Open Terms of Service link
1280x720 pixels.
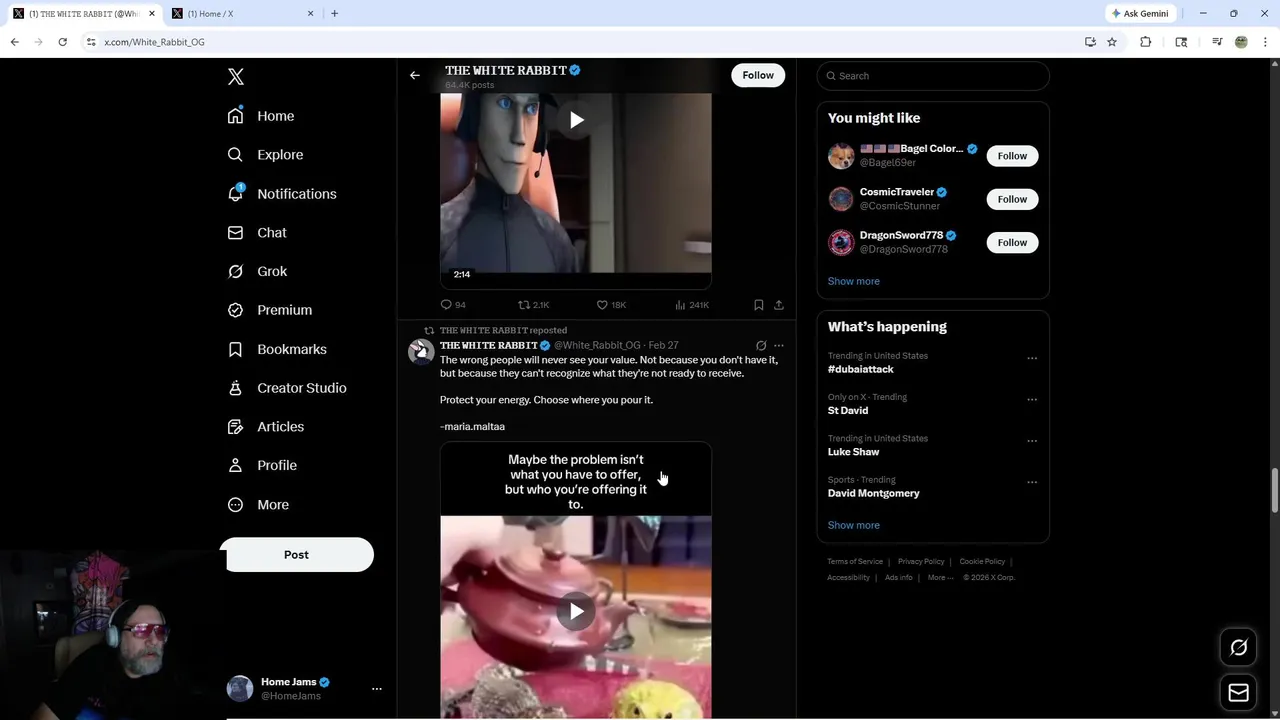coord(855,562)
